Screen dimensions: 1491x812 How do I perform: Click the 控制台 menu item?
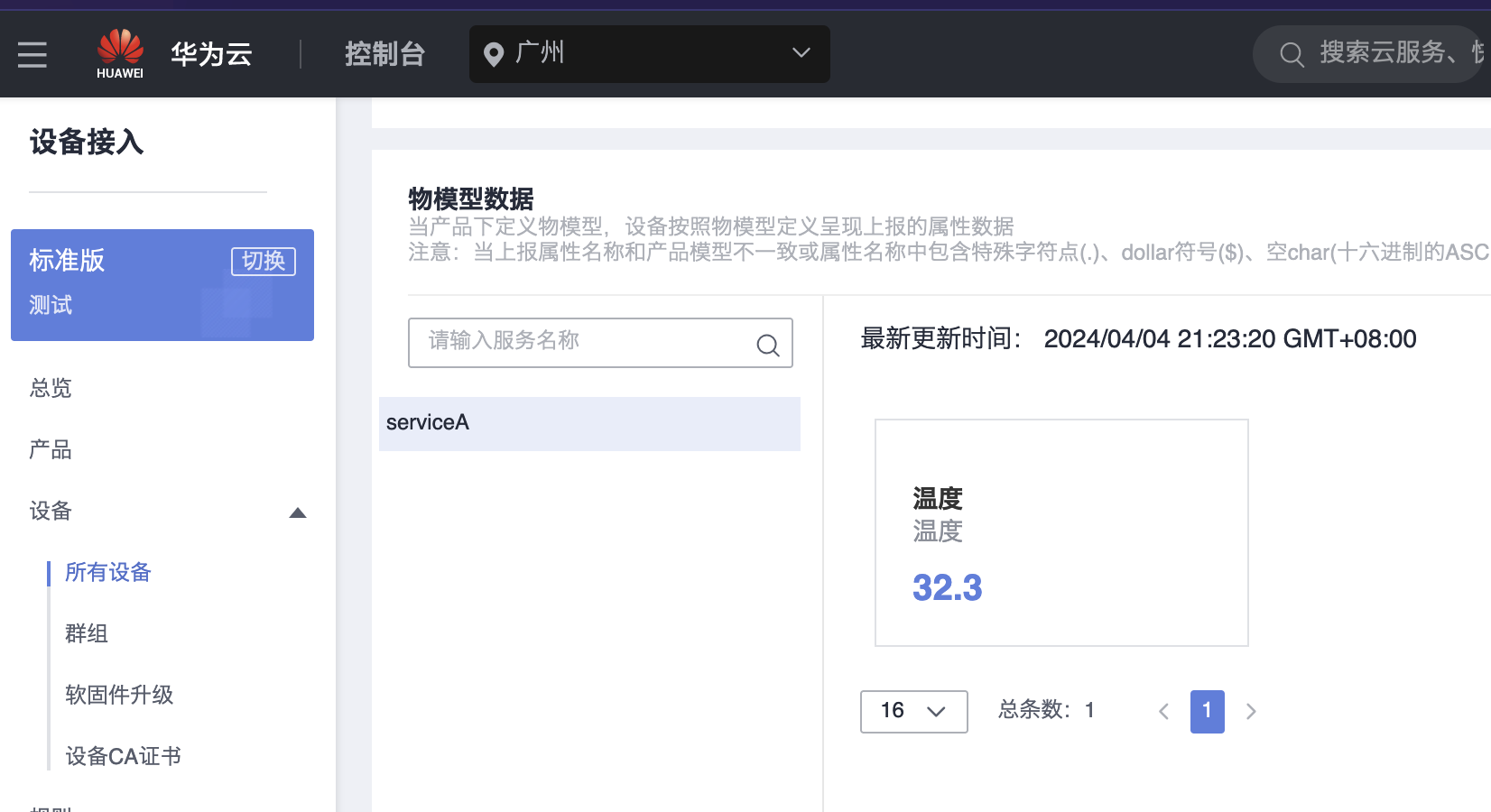coord(384,54)
